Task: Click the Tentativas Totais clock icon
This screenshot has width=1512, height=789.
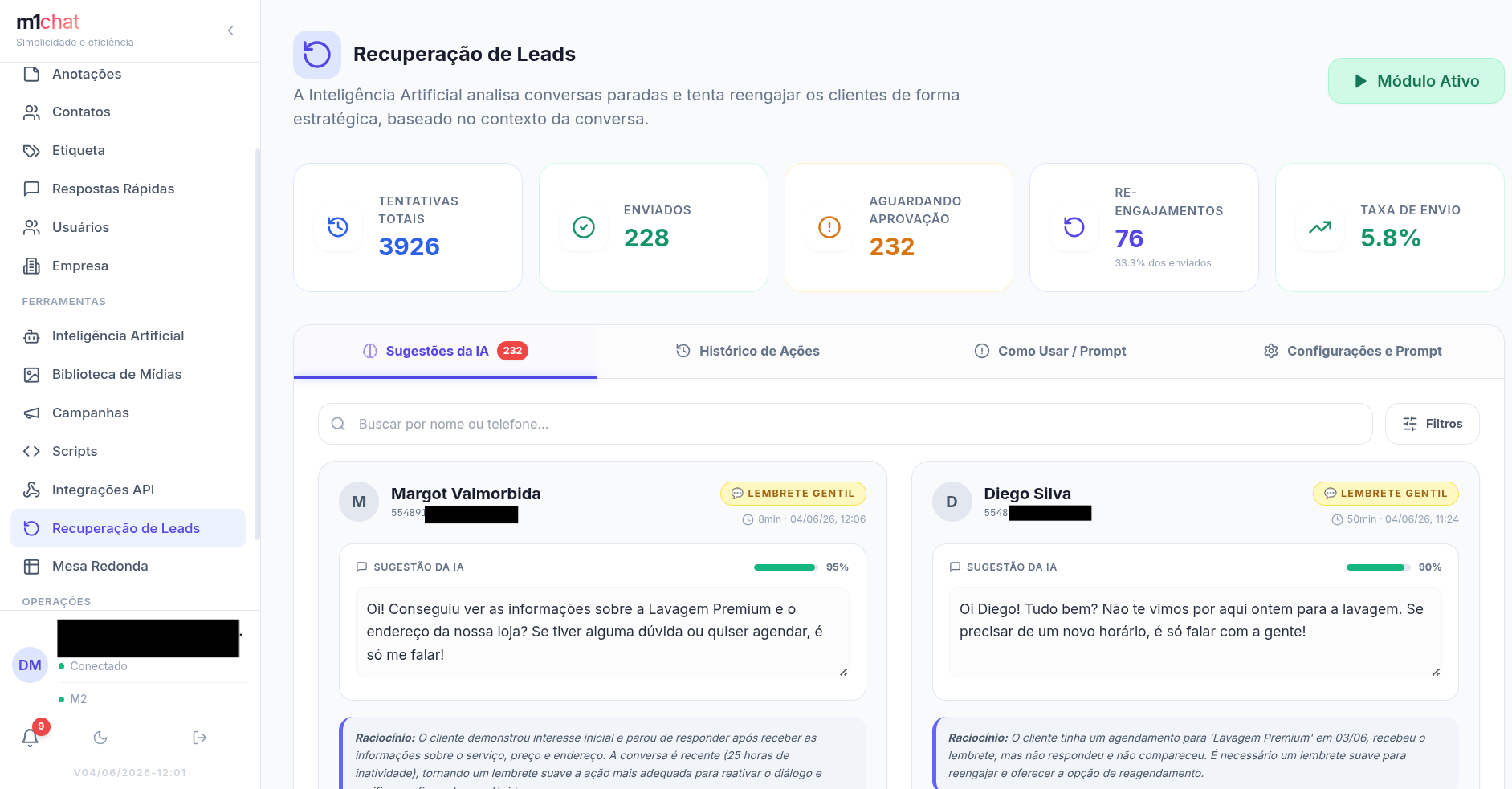Action: click(338, 227)
